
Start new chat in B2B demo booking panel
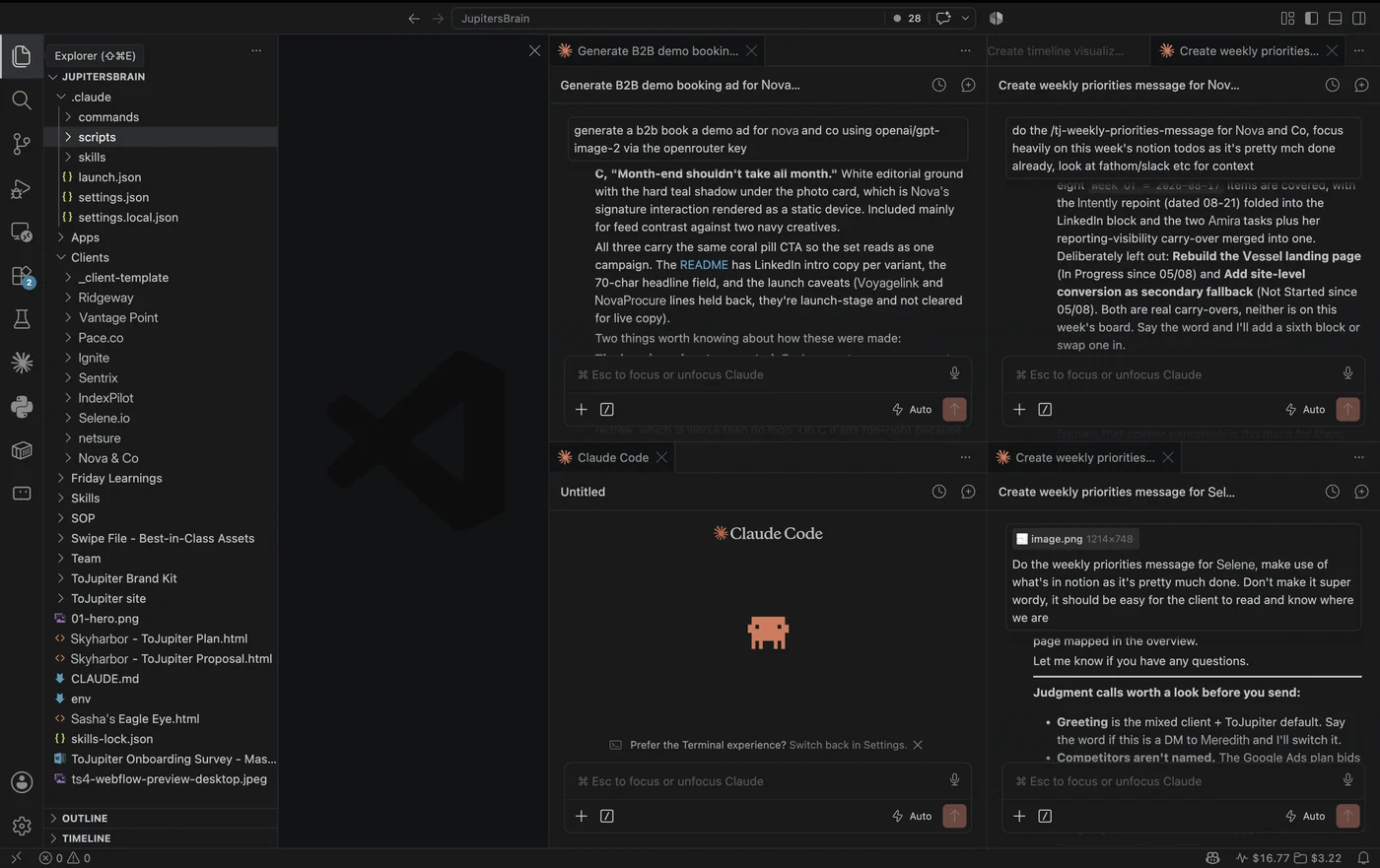tap(968, 85)
